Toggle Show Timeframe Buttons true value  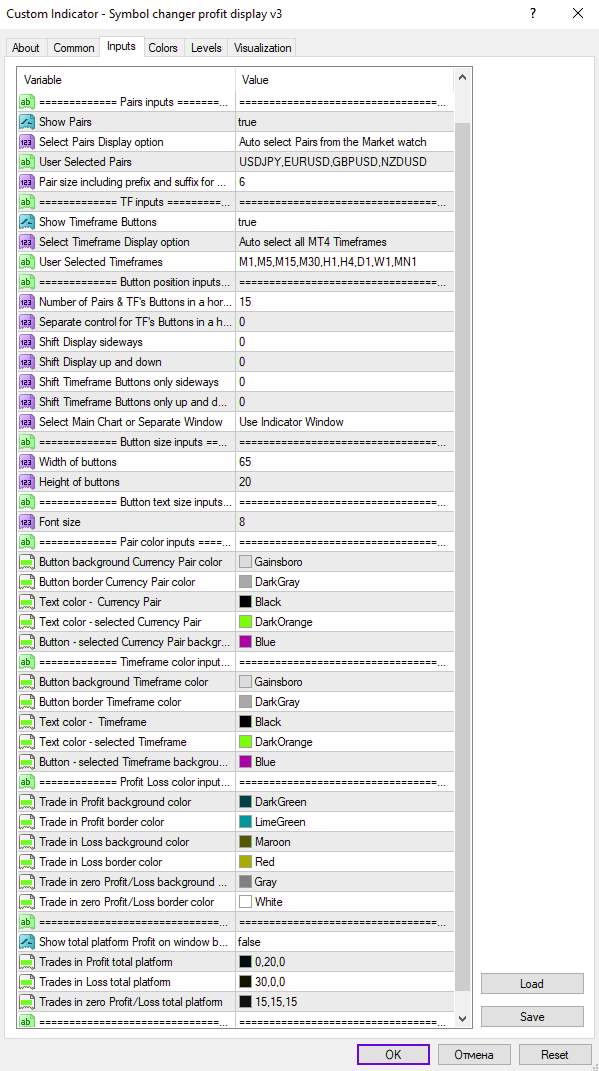(344, 222)
